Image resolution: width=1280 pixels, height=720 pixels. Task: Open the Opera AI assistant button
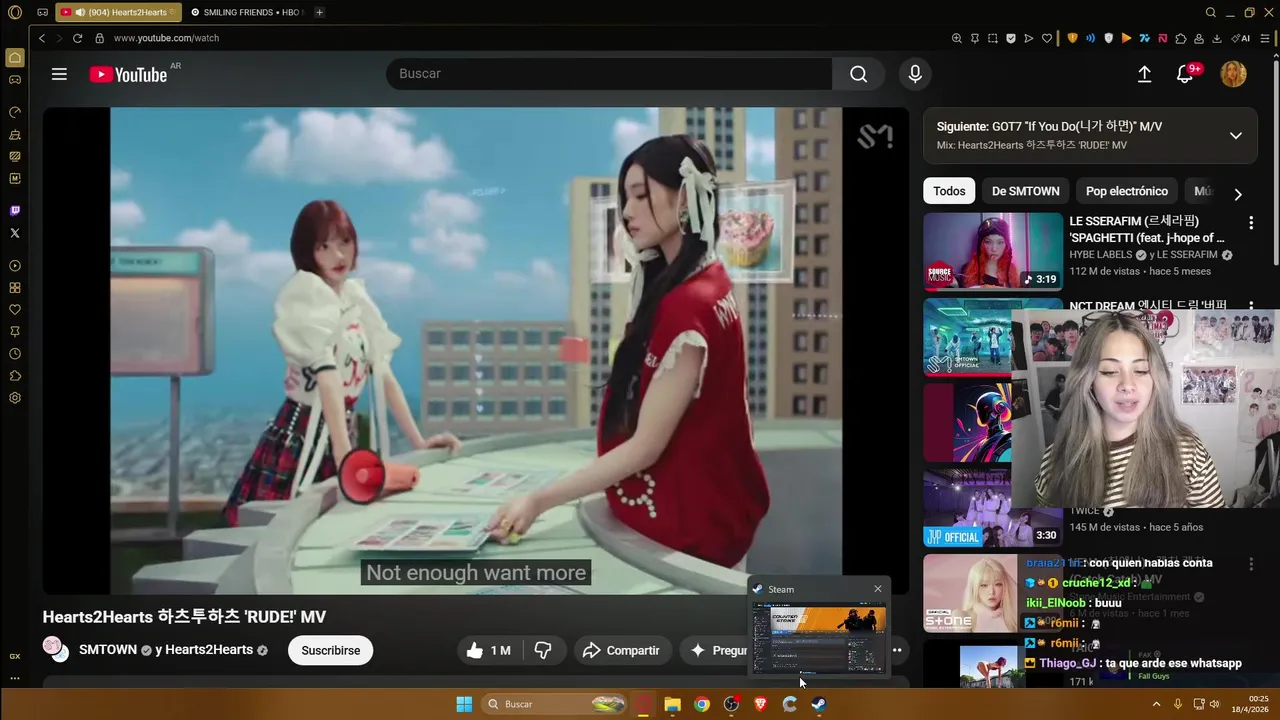tap(1241, 38)
